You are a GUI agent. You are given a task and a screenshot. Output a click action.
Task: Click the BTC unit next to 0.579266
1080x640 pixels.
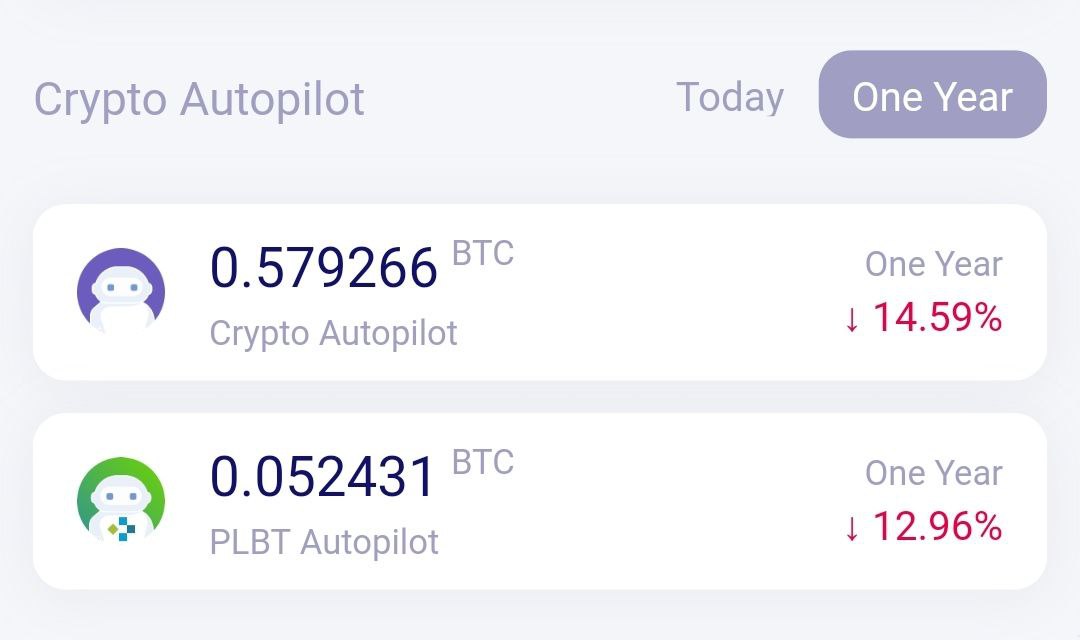click(x=483, y=254)
